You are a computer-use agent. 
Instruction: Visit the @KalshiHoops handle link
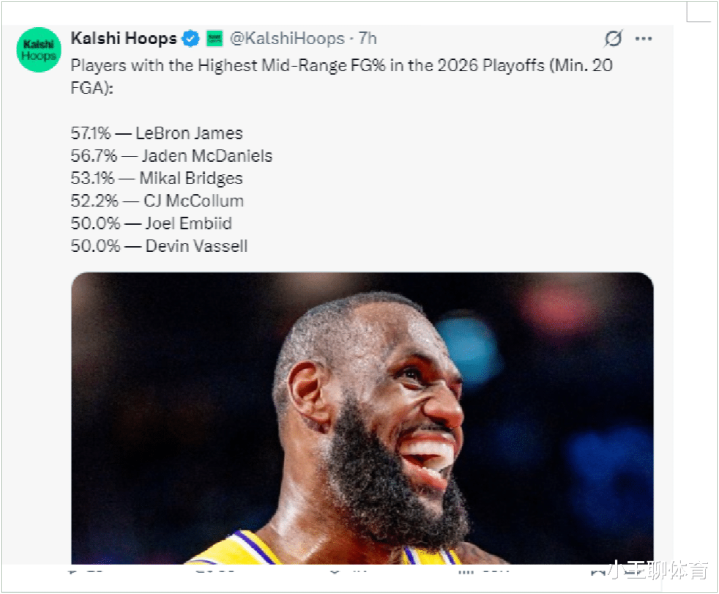click(287, 39)
